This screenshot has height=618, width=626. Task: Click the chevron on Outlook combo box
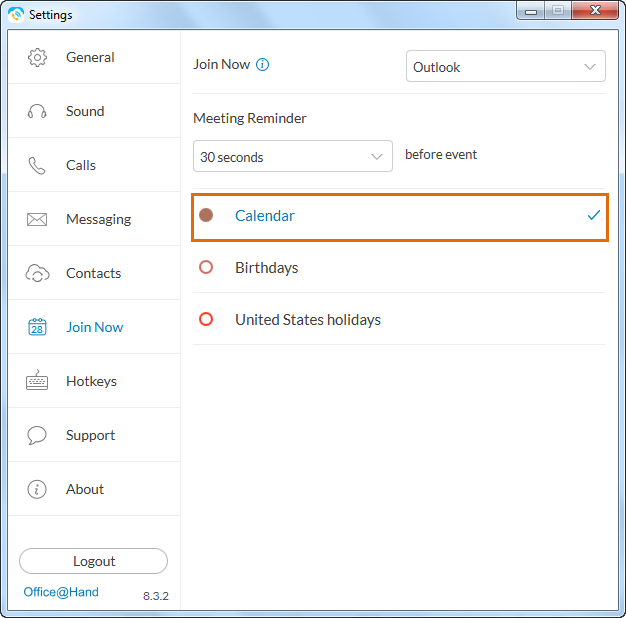590,67
